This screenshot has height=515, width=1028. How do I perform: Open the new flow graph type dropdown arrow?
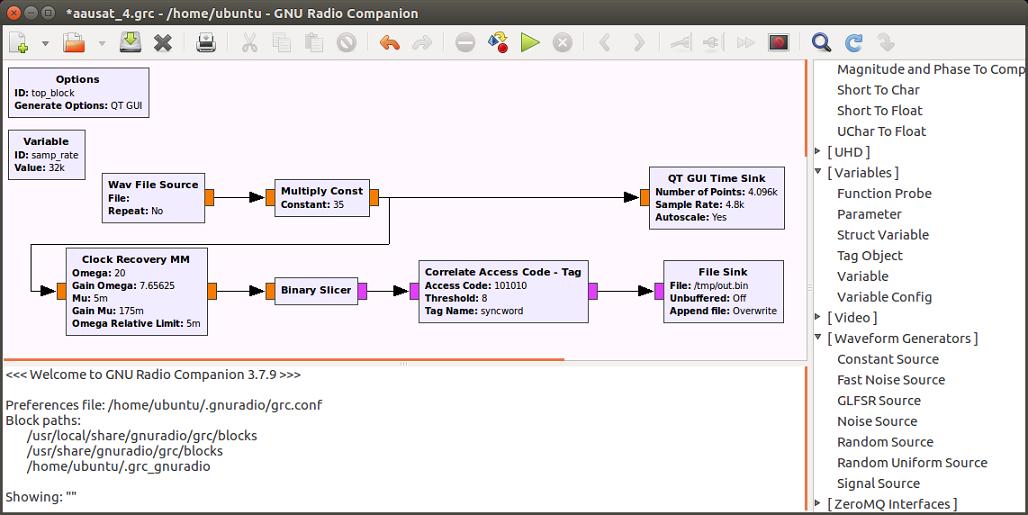point(45,44)
